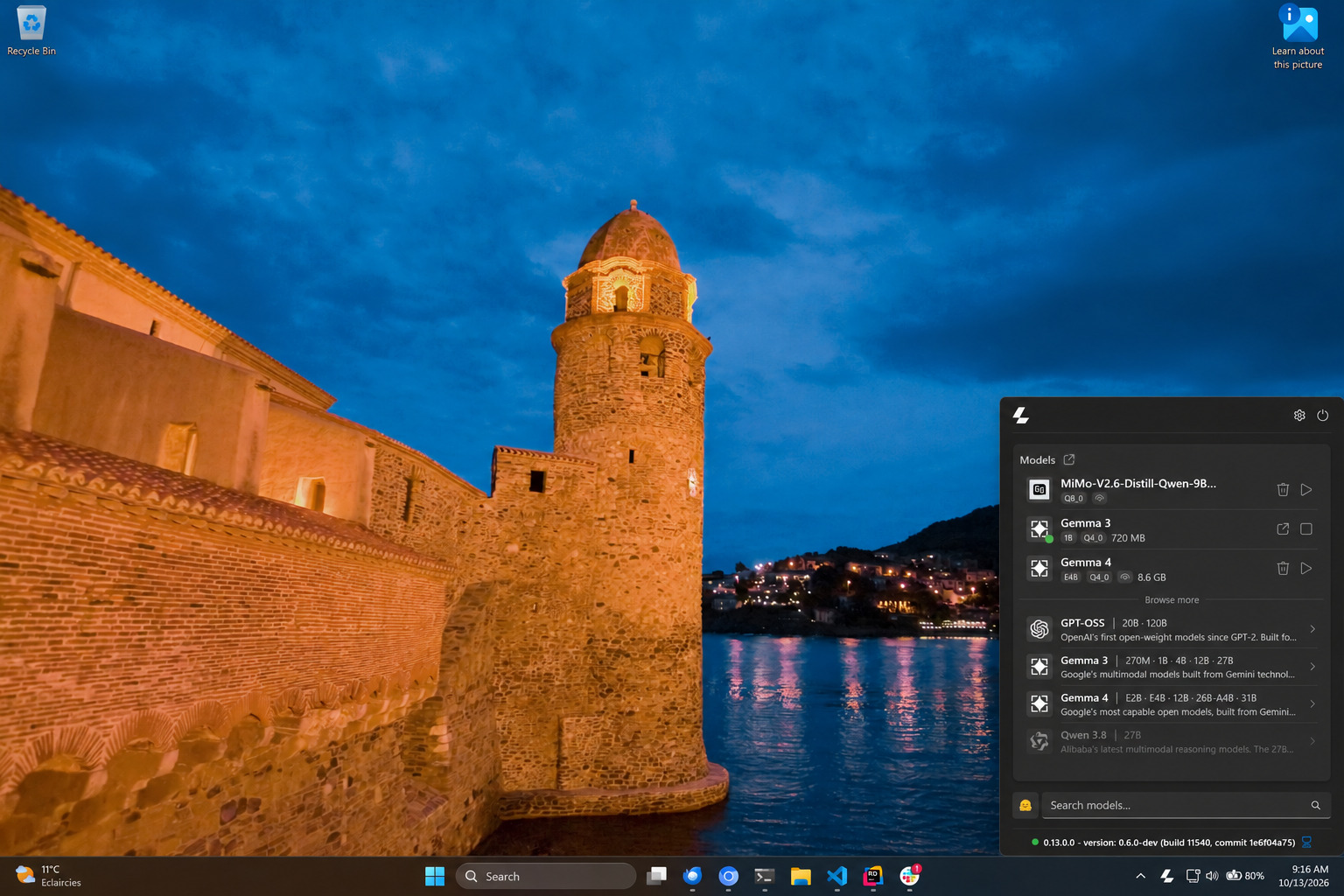Click the vision eye badge under MiMo model

(x=1100, y=499)
